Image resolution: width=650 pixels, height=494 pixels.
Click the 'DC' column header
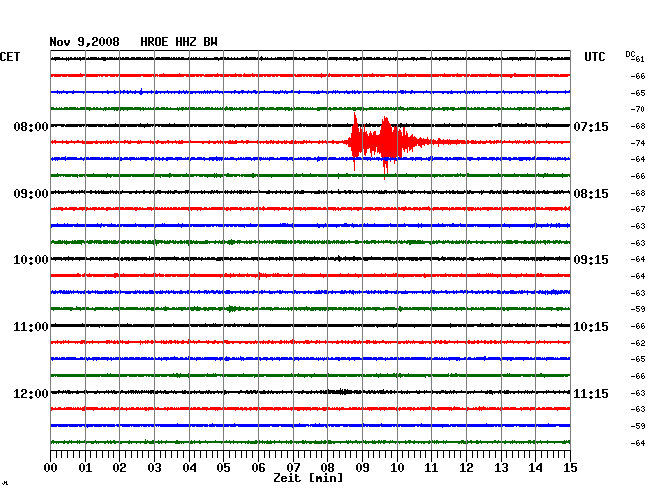click(x=630, y=54)
